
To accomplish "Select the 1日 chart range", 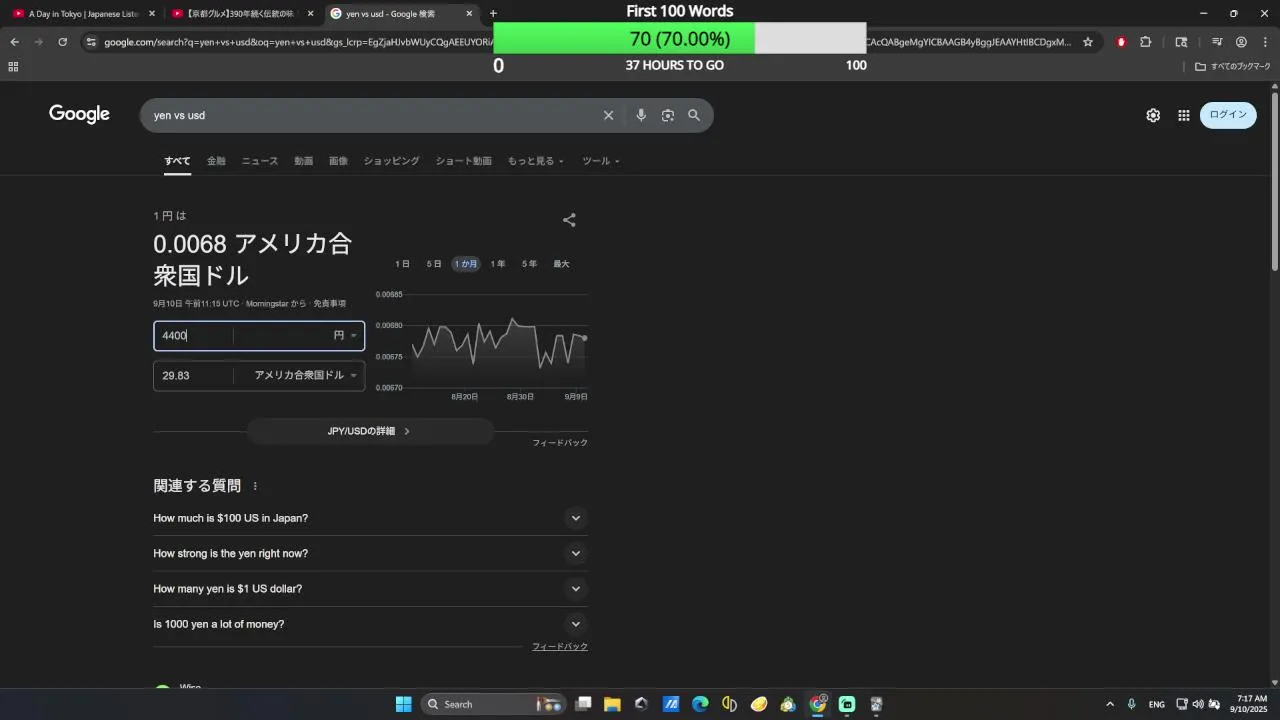I will tap(402, 264).
